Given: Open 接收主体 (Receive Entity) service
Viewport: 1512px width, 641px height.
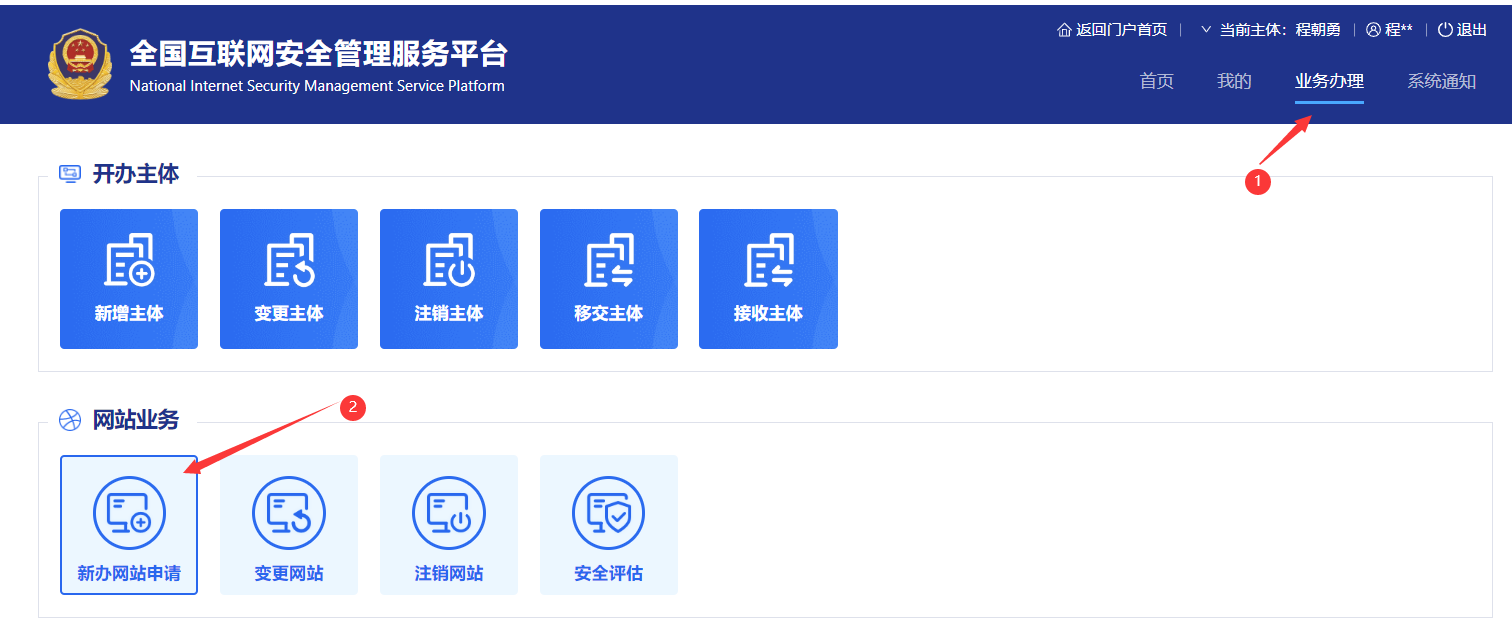Looking at the screenshot, I should click(768, 278).
